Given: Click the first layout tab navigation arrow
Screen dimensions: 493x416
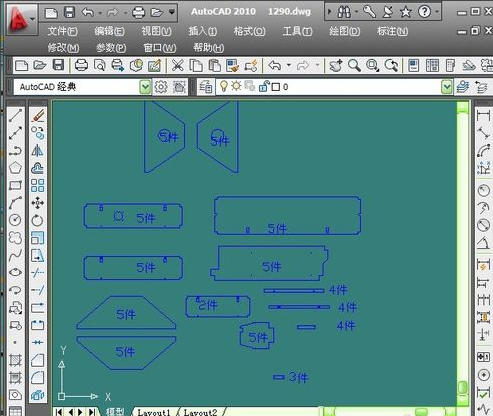Looking at the screenshot, I should [59, 412].
